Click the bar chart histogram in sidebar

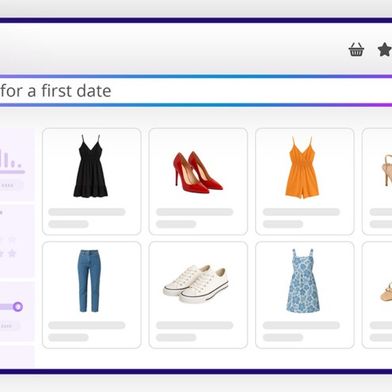click(x=11, y=160)
